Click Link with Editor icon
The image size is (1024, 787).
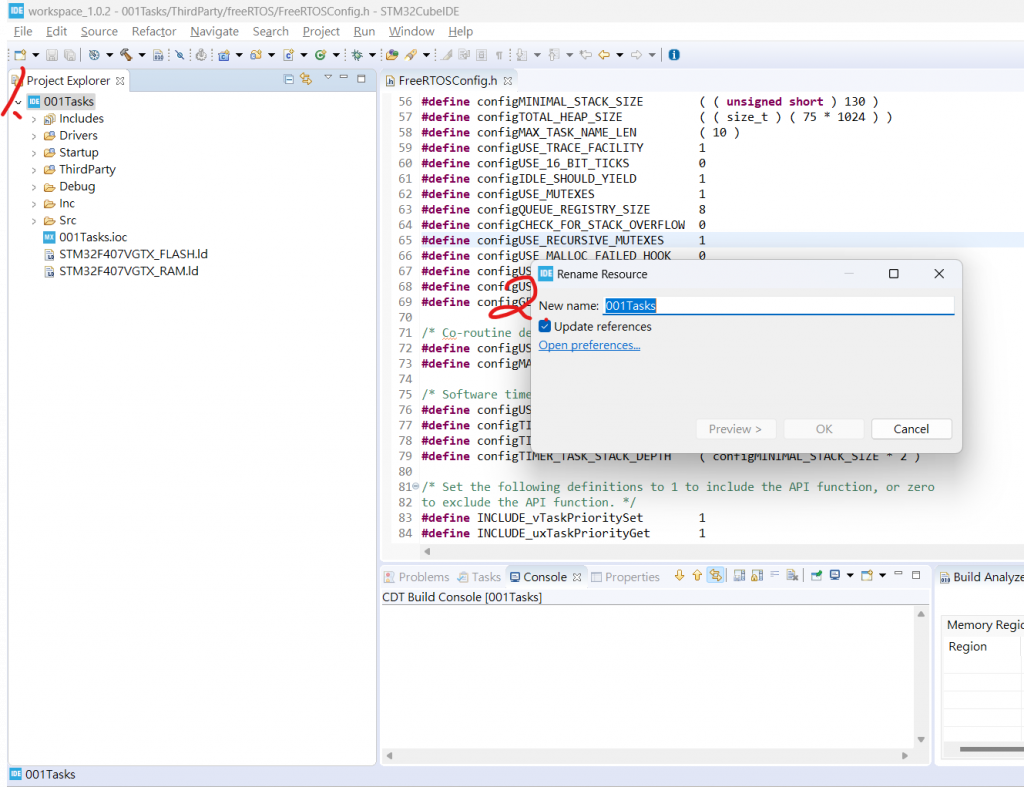pyautogui.click(x=306, y=79)
